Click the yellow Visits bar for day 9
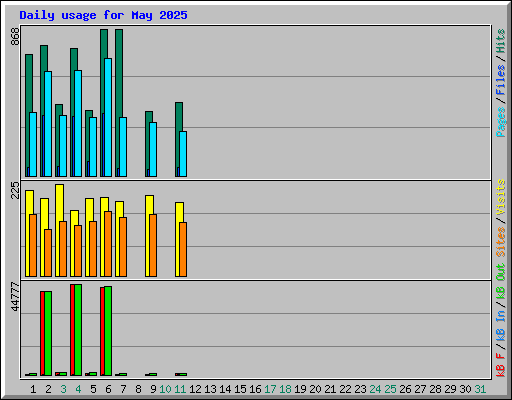512x400 pixels. (149, 205)
